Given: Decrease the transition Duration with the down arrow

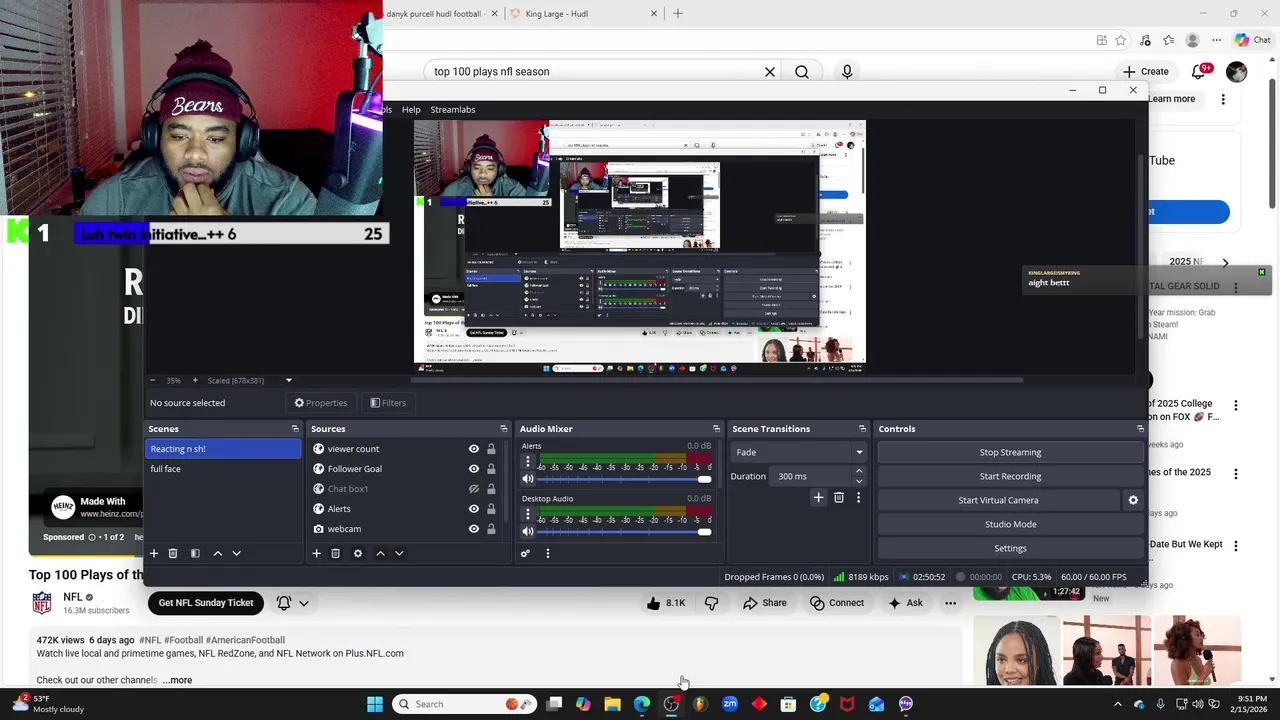Looking at the screenshot, I should click(859, 481).
